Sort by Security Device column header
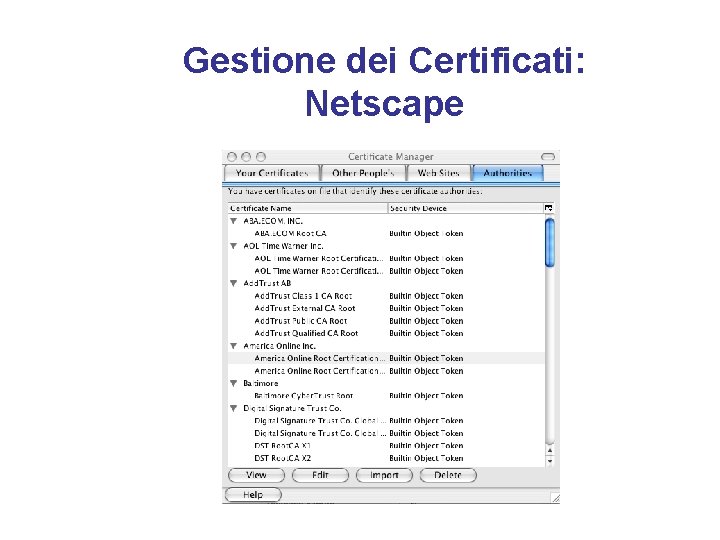The height and width of the screenshot is (540, 720). click(466, 208)
